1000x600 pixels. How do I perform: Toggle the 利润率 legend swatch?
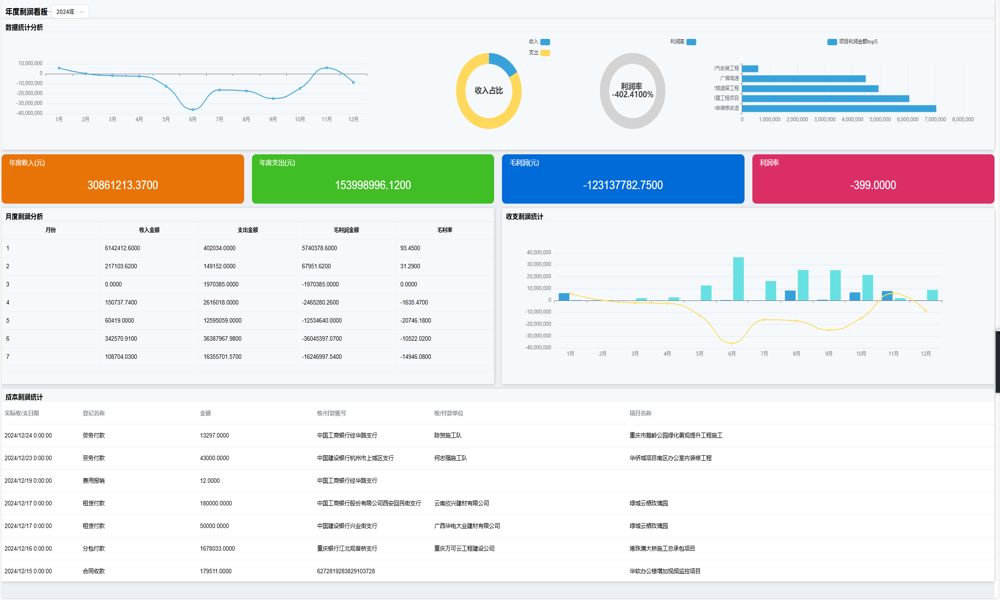[691, 42]
